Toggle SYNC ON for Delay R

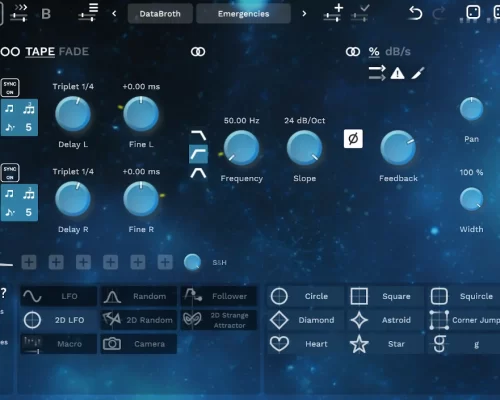(x=10, y=173)
